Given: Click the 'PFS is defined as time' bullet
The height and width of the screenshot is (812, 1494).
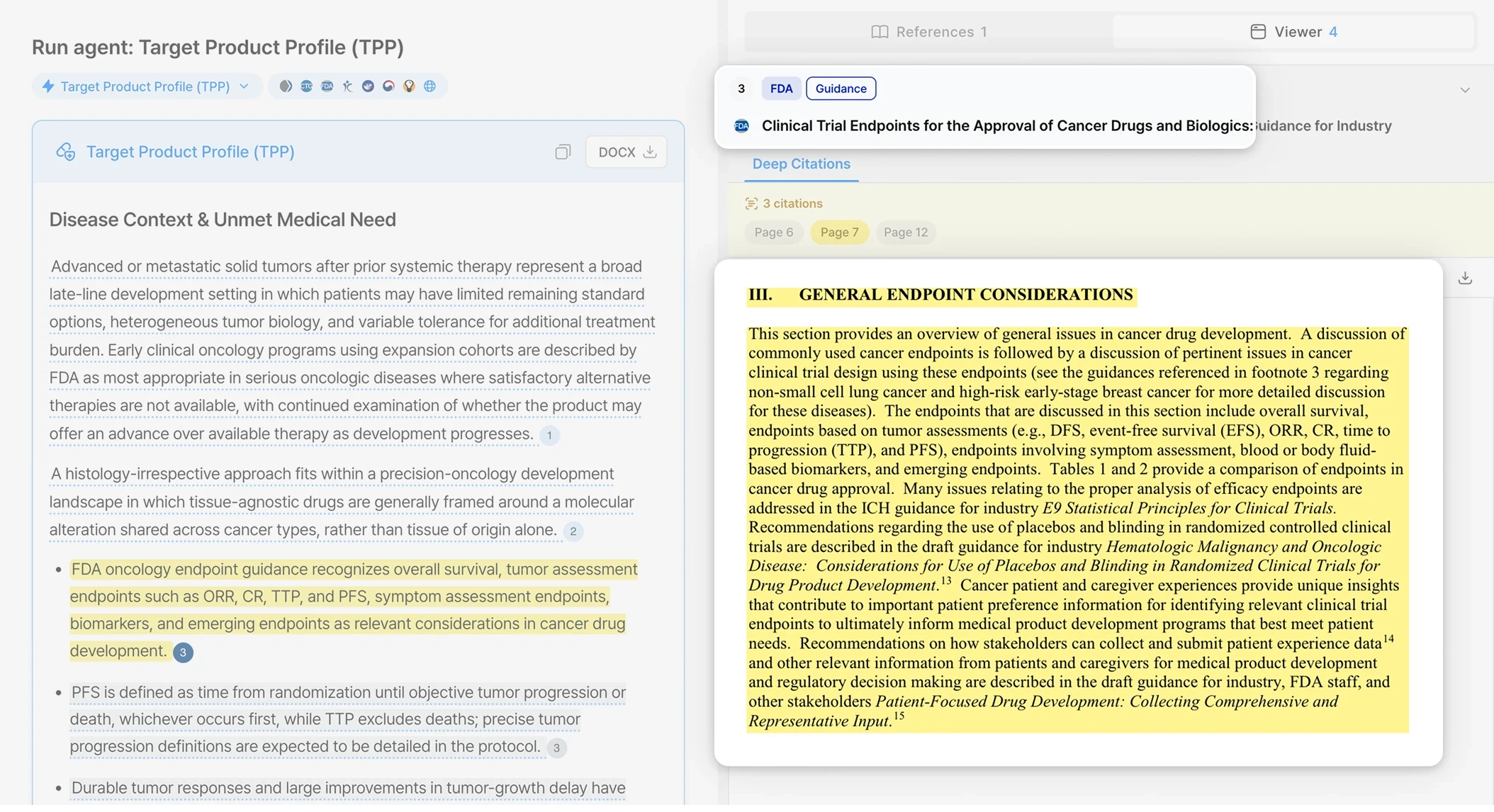Looking at the screenshot, I should point(348,720).
